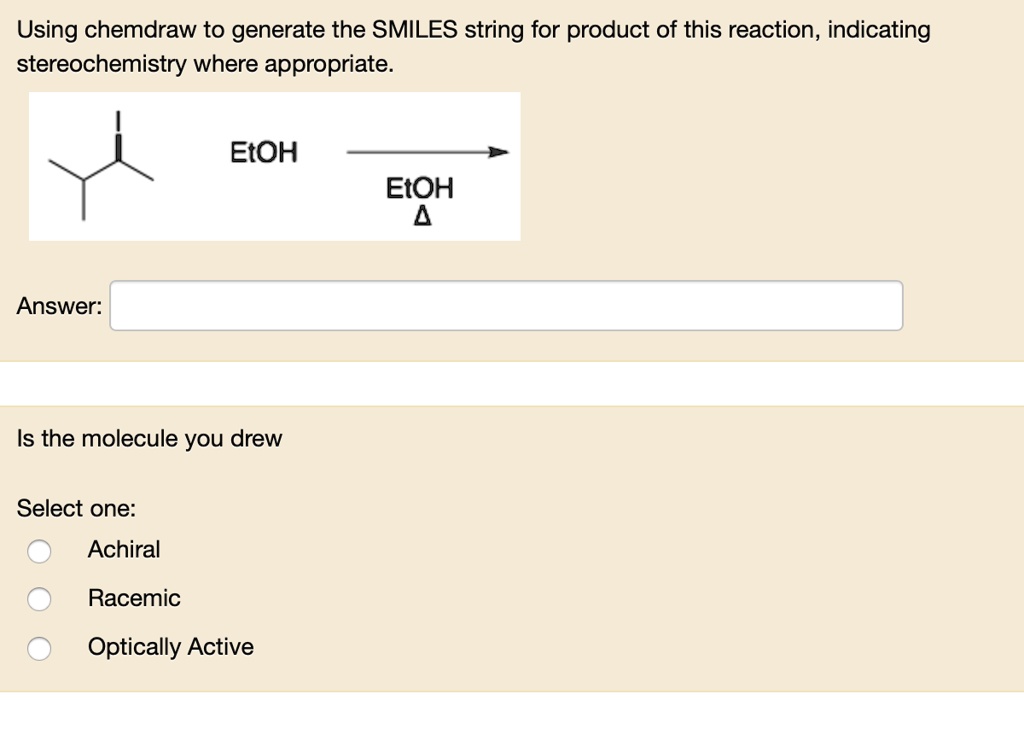Click the Achiral option label text

coord(125,549)
